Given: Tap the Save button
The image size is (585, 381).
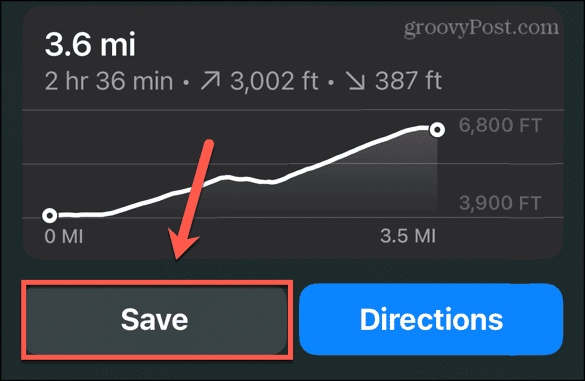Looking at the screenshot, I should pyautogui.click(x=156, y=320).
